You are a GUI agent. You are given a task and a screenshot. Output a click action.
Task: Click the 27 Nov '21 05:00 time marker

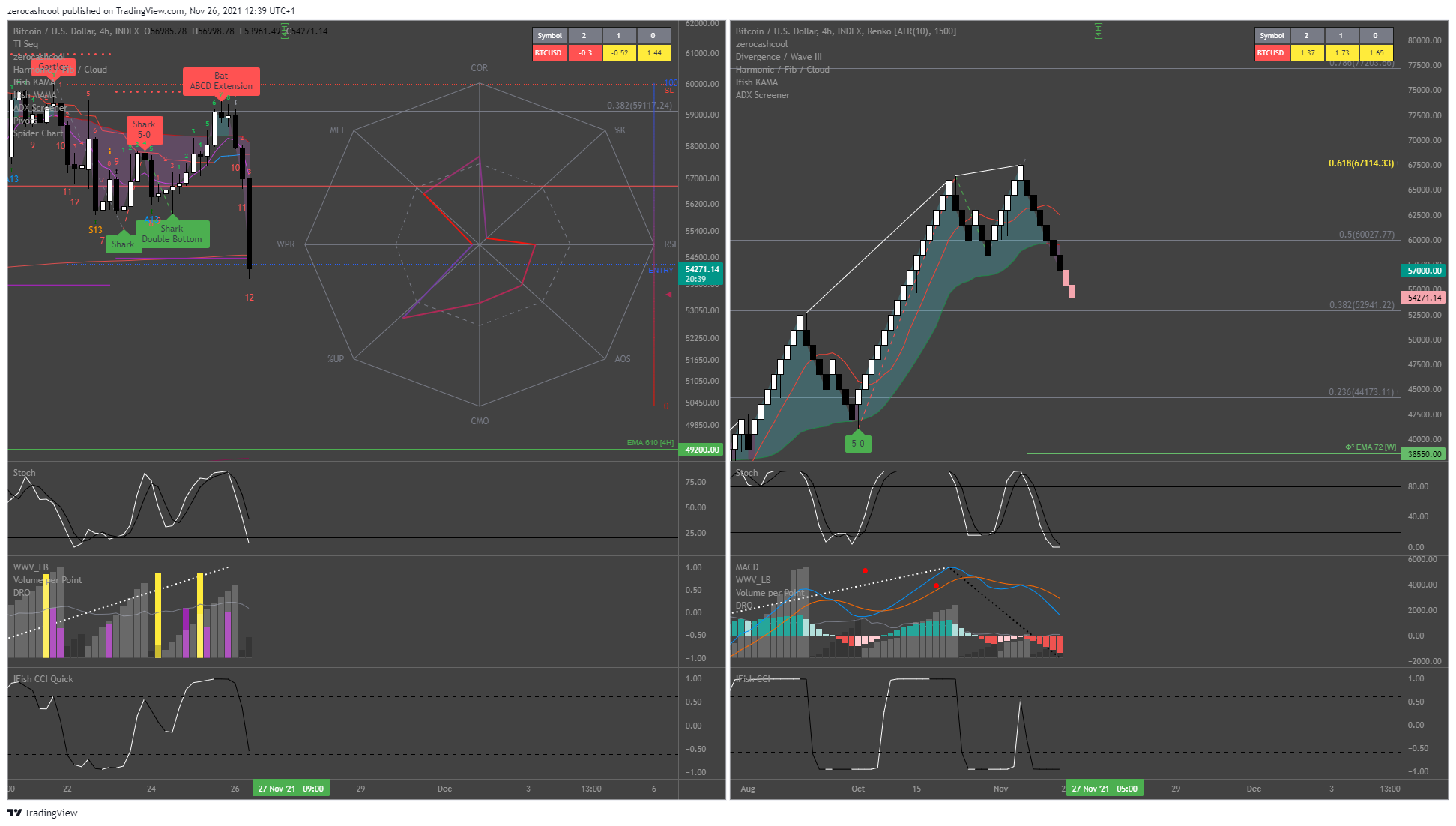(x=1105, y=789)
